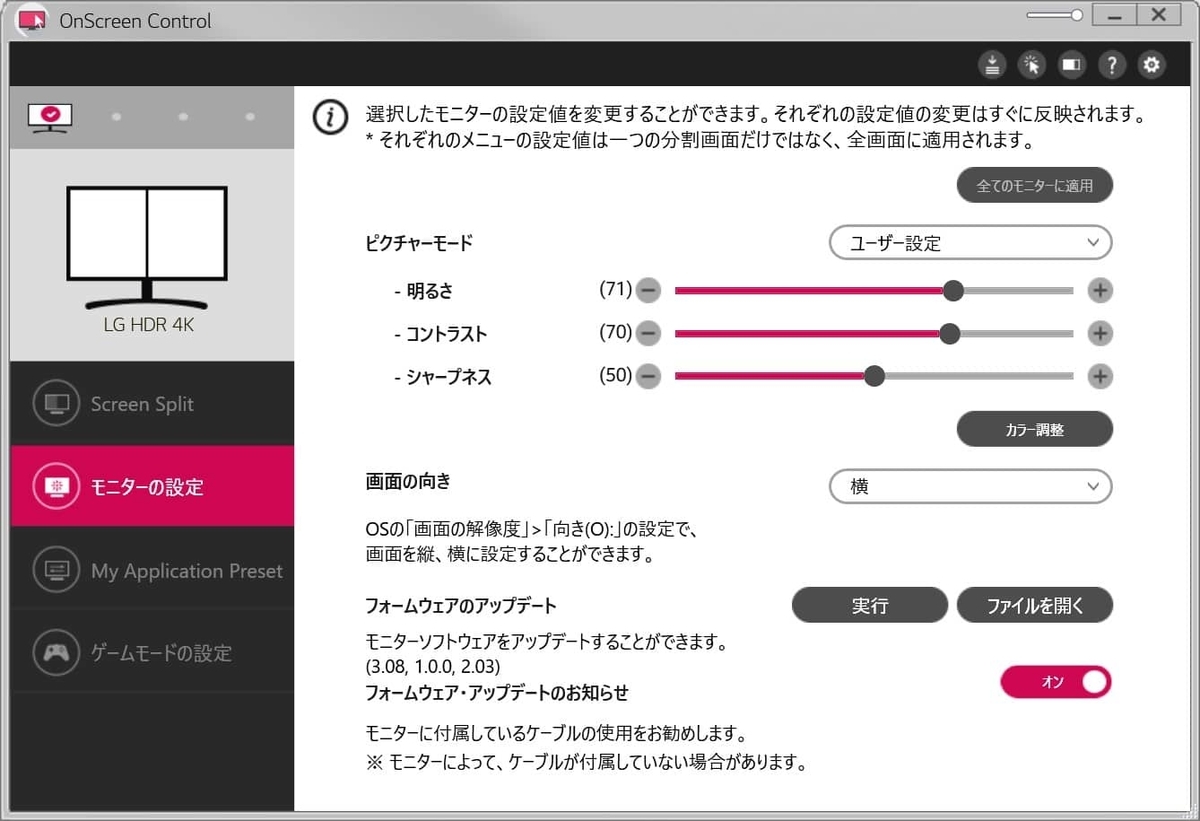Click the second monitor pager dot
The image size is (1200, 821).
pyautogui.click(x=116, y=117)
